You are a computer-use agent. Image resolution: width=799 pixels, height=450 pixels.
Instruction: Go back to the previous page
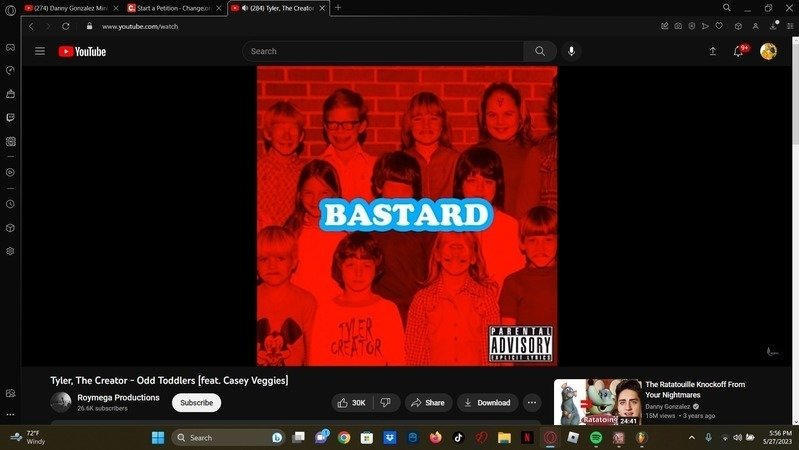31,26
